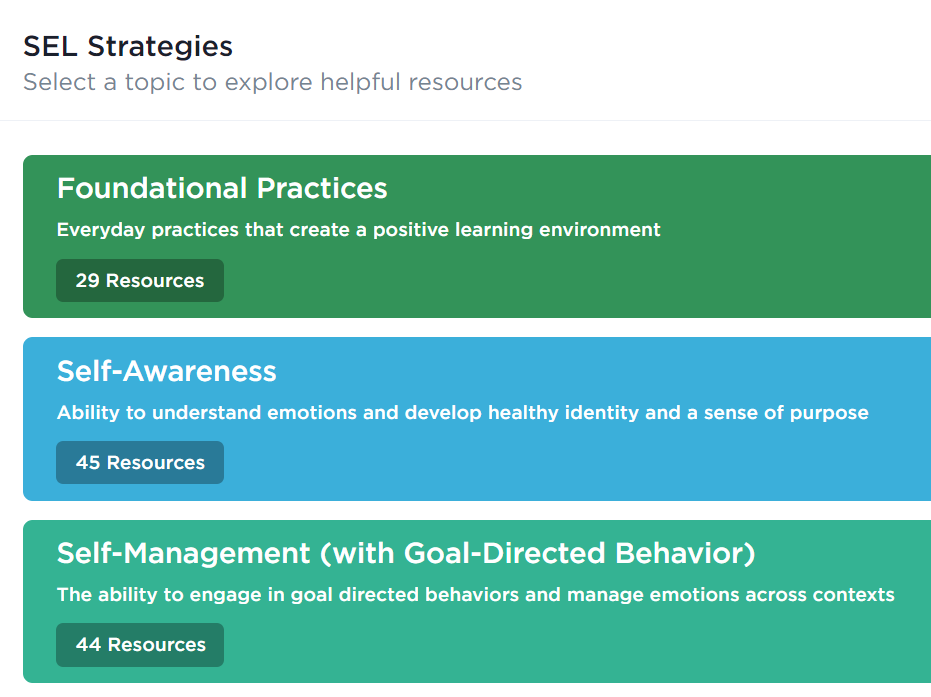Click white gap between Foundational Practices and Self-Awareness cards

(x=465, y=327)
